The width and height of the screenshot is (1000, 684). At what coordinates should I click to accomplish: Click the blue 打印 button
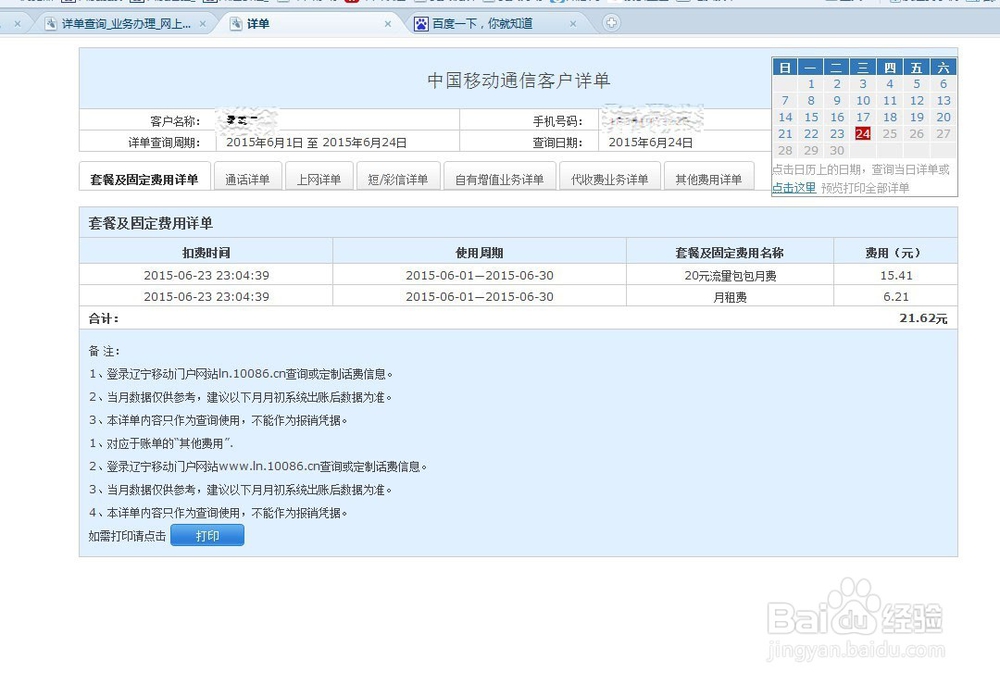click(x=207, y=535)
